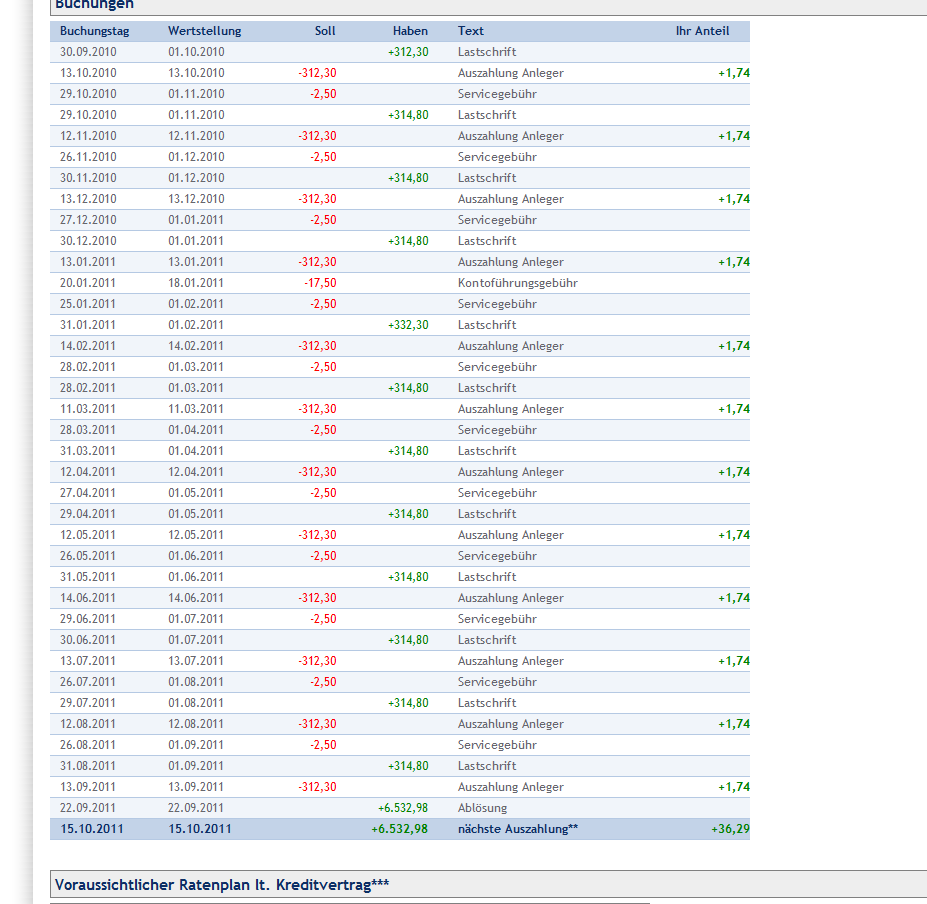
Task: Select the booking date 26.11.2010
Action: [x=88, y=157]
